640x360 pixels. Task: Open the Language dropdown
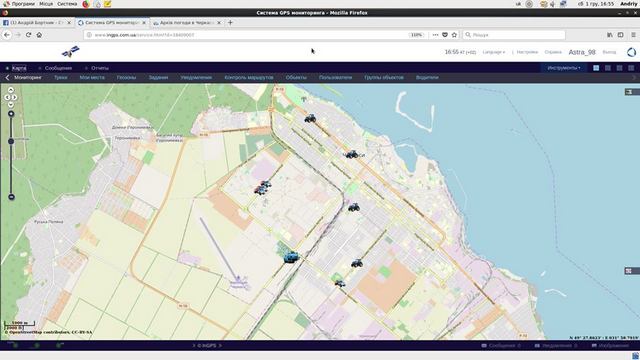493,52
